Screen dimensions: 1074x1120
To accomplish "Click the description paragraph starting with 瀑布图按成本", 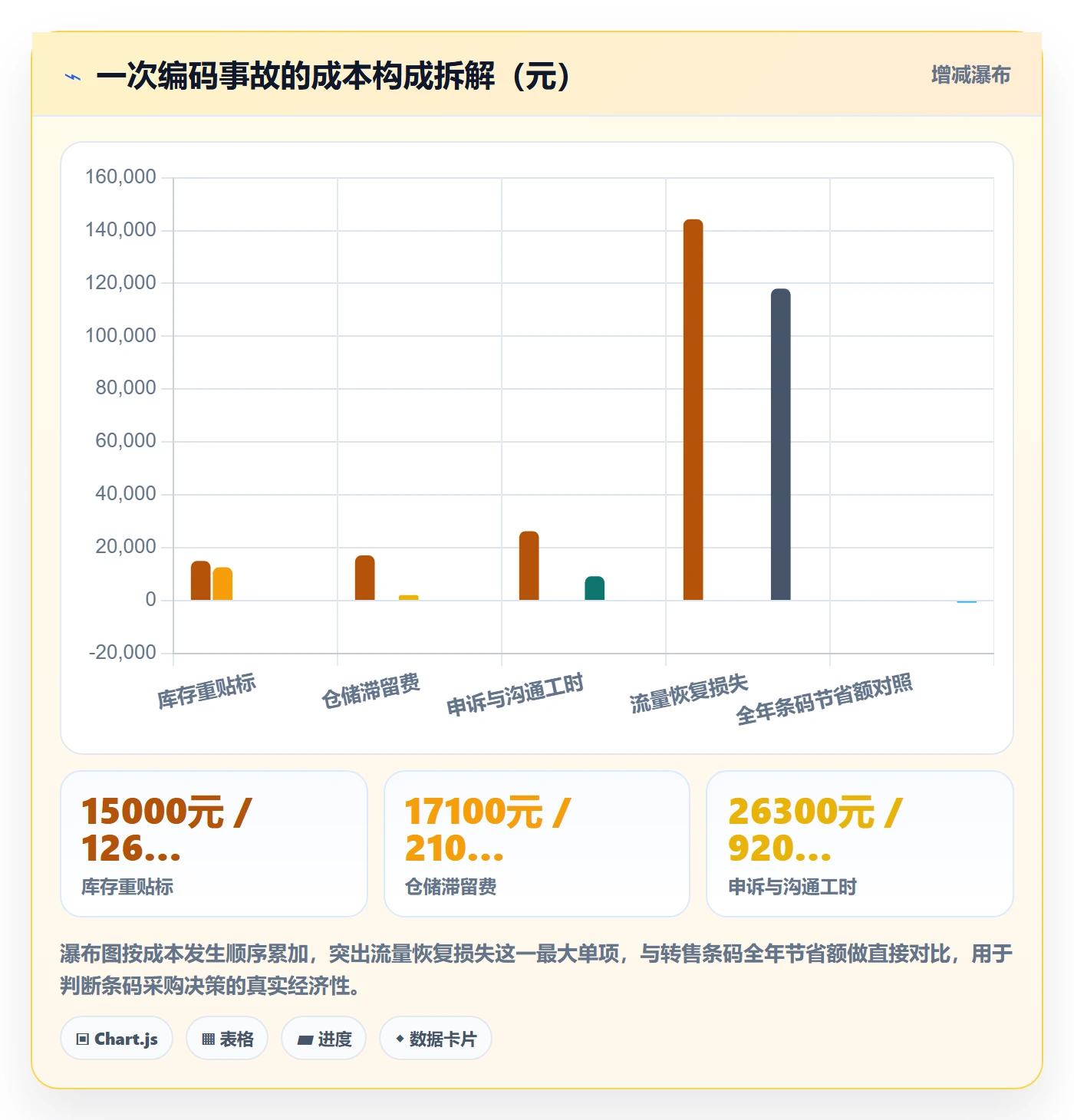I will [536, 970].
